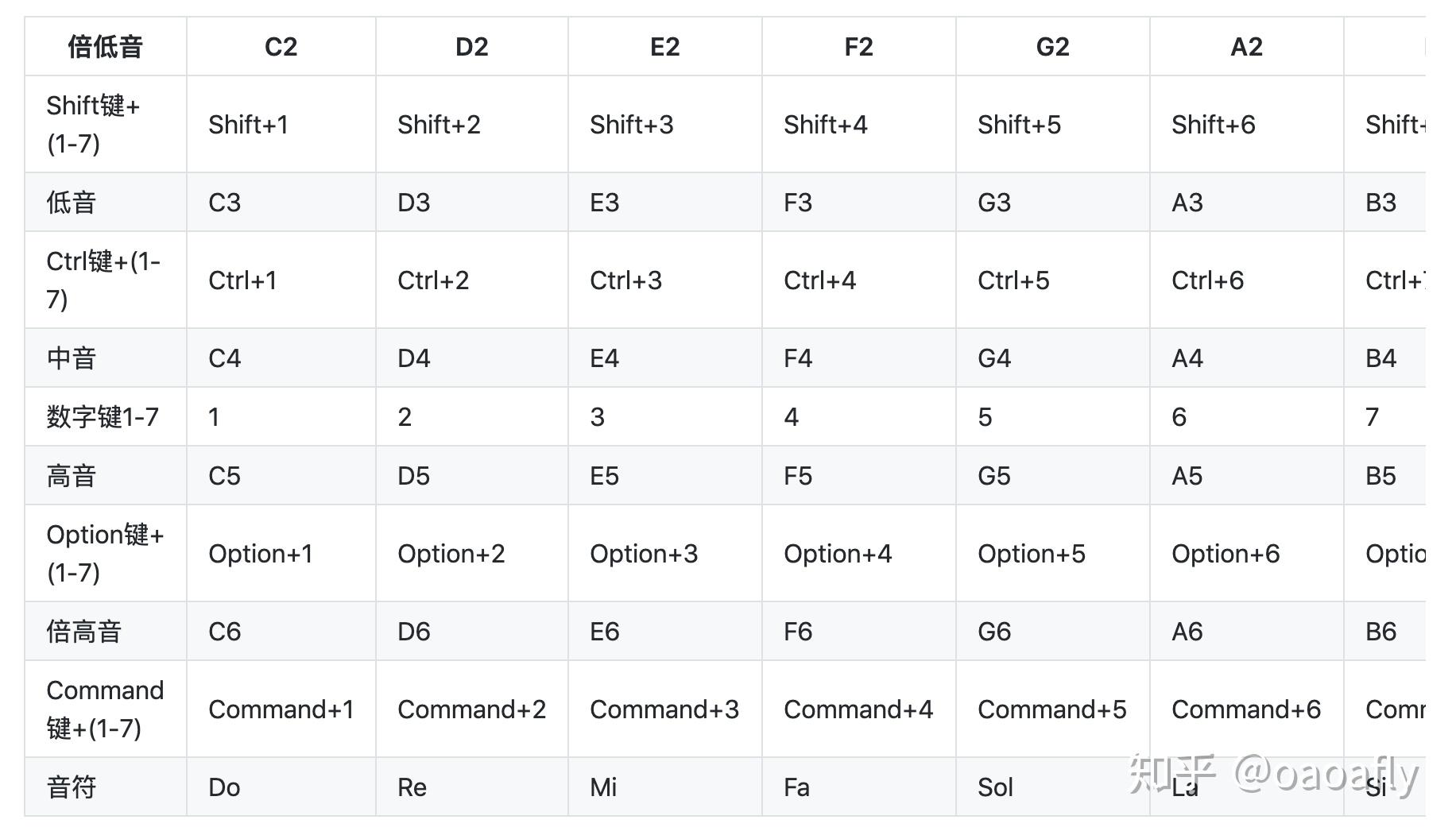Image resolution: width=1456 pixels, height=839 pixels.
Task: Click the 知乎 @oaoafly watermark
Action: coord(1273,773)
